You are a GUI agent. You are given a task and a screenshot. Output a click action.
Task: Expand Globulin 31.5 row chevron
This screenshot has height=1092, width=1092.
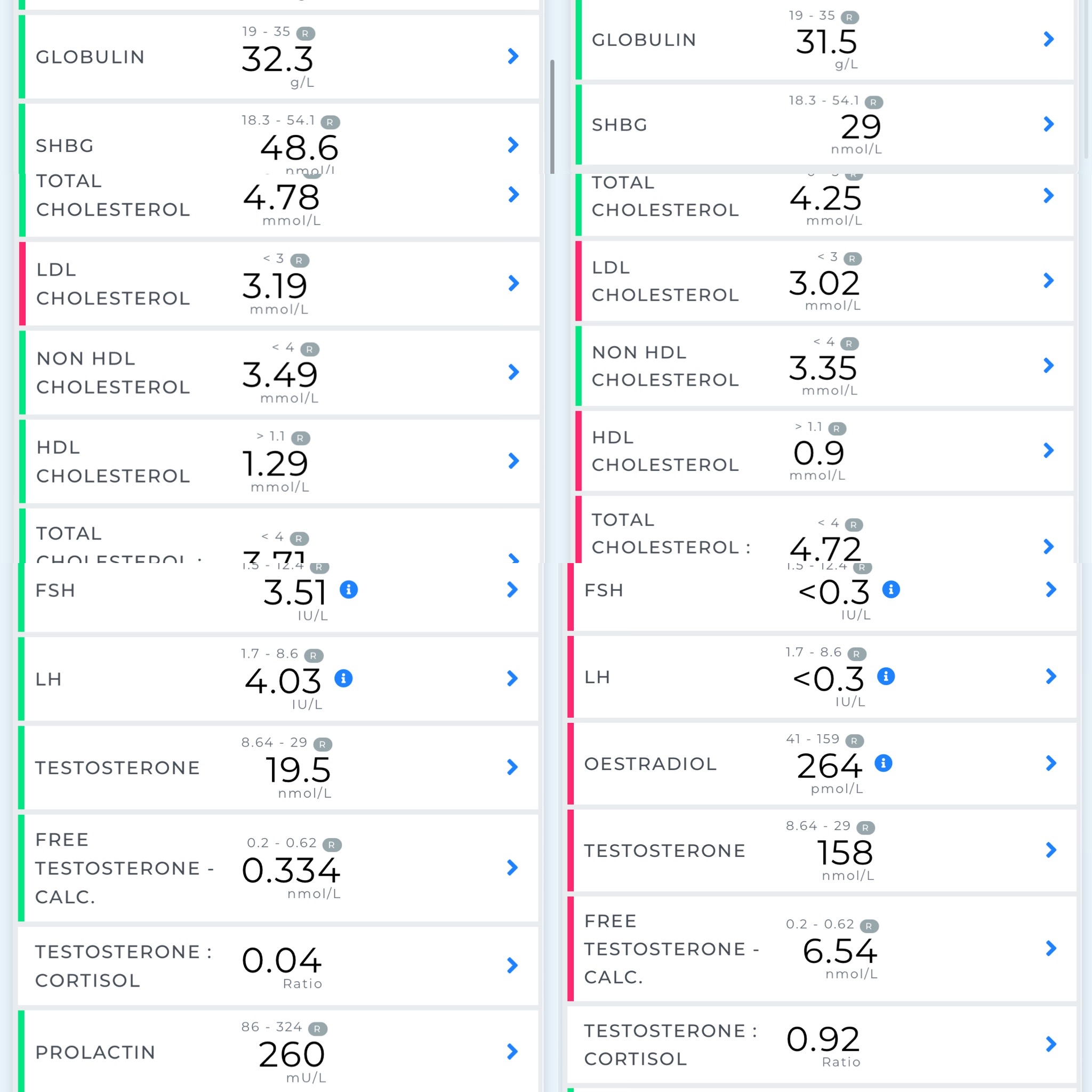coord(1048,39)
